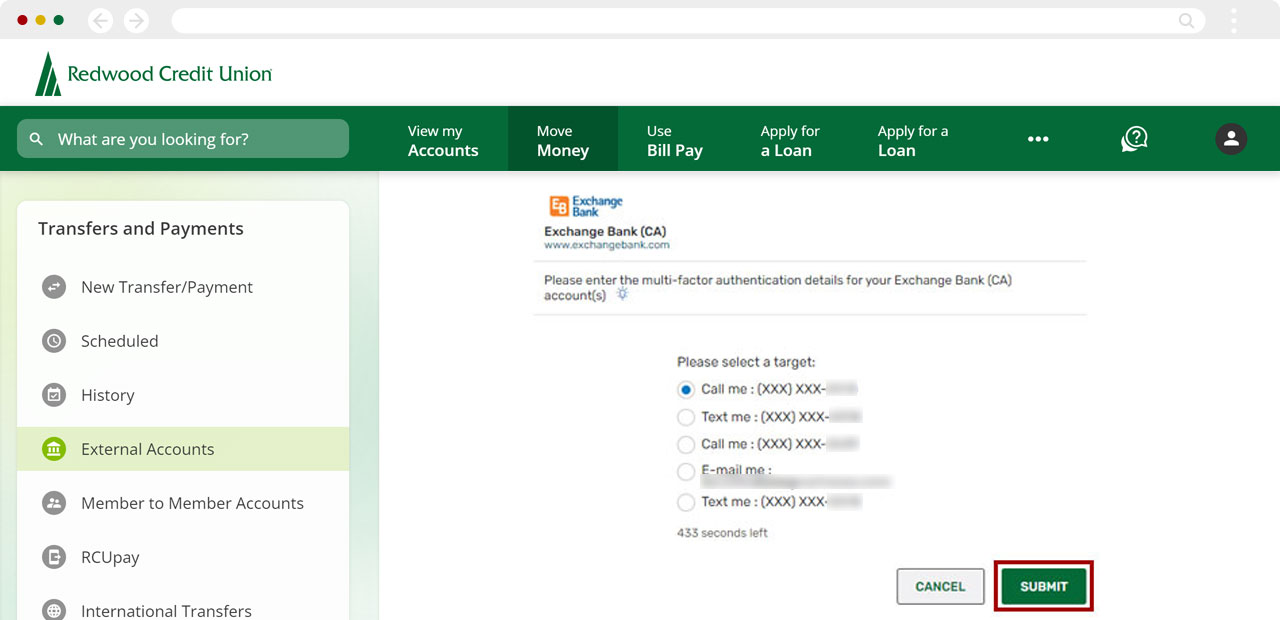Screen dimensions: 1280x620
Task: Click the International Transfers globe icon
Action: [54, 609]
